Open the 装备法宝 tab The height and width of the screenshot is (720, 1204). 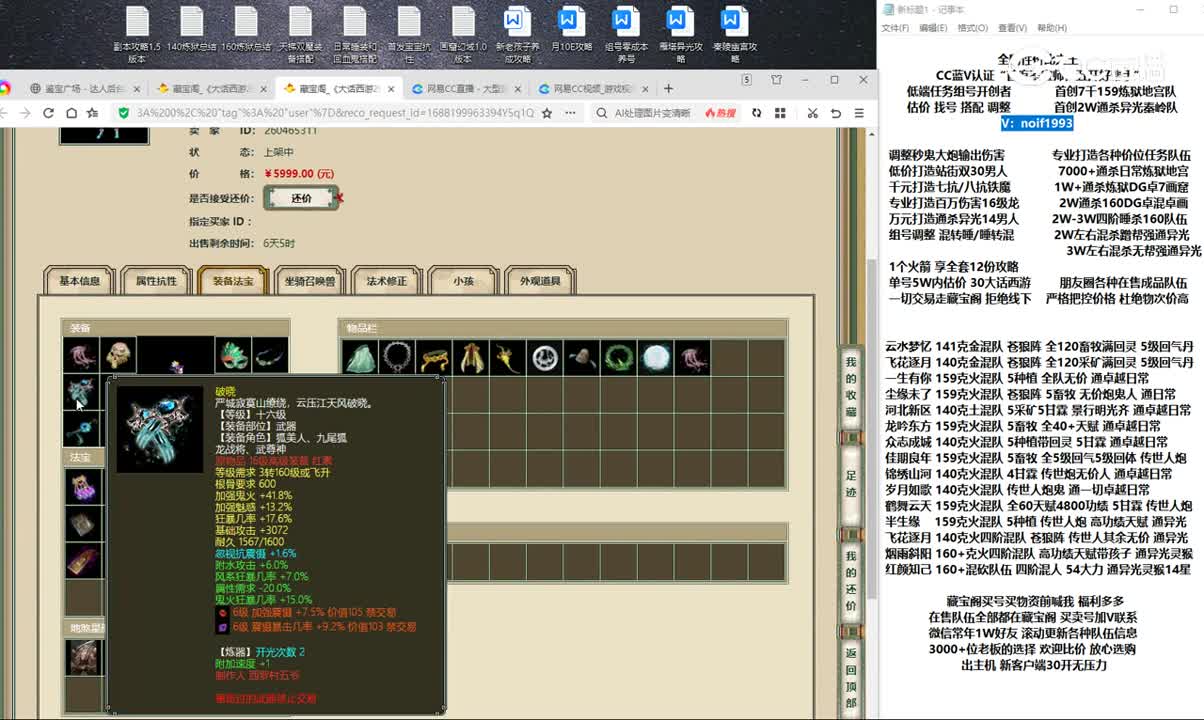coord(233,282)
